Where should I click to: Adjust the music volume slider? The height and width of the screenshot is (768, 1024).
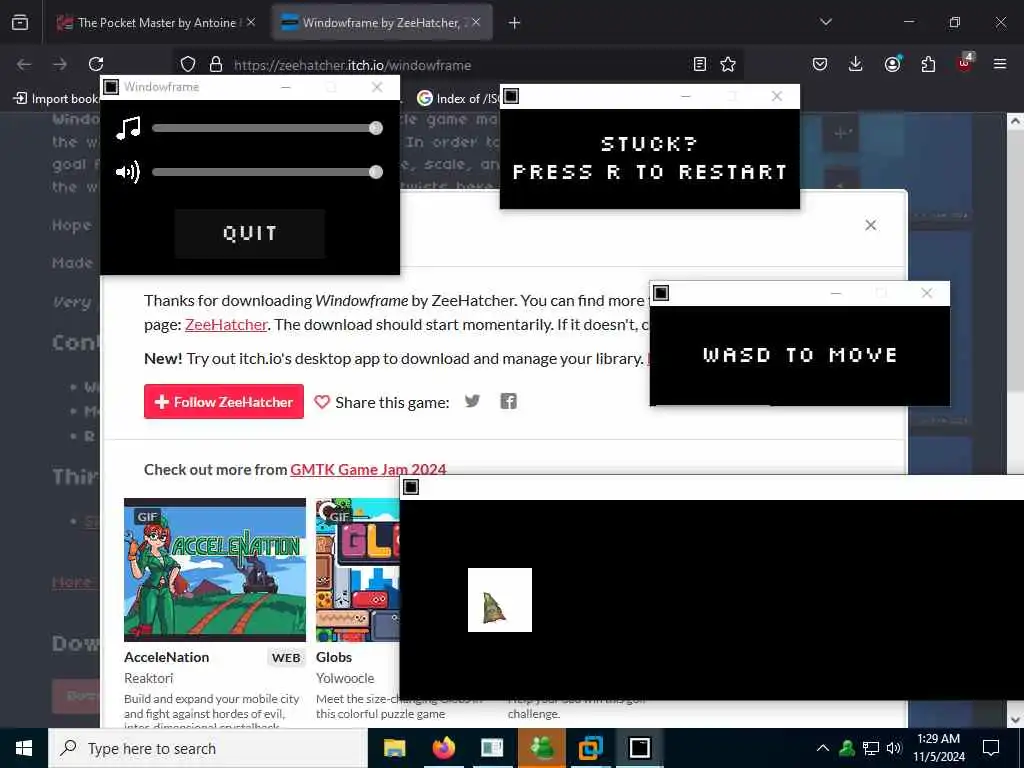click(267, 128)
